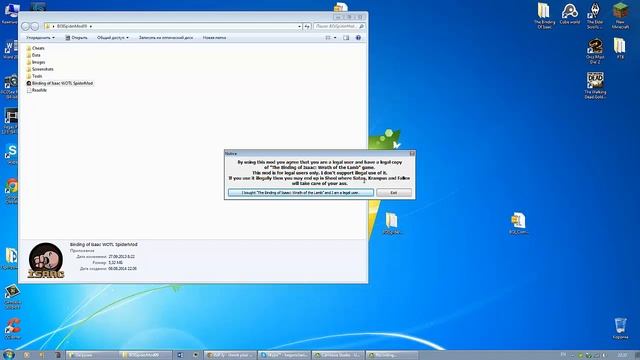Open the New Minecraft desktop icon
This screenshot has height=360, width=640.
[x=620, y=16]
